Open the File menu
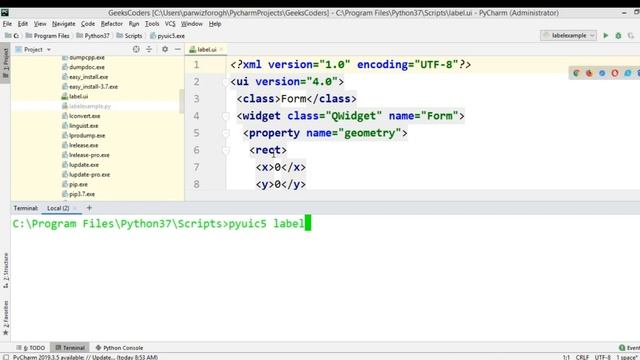This screenshot has height=360, width=640. pyautogui.click(x=7, y=24)
